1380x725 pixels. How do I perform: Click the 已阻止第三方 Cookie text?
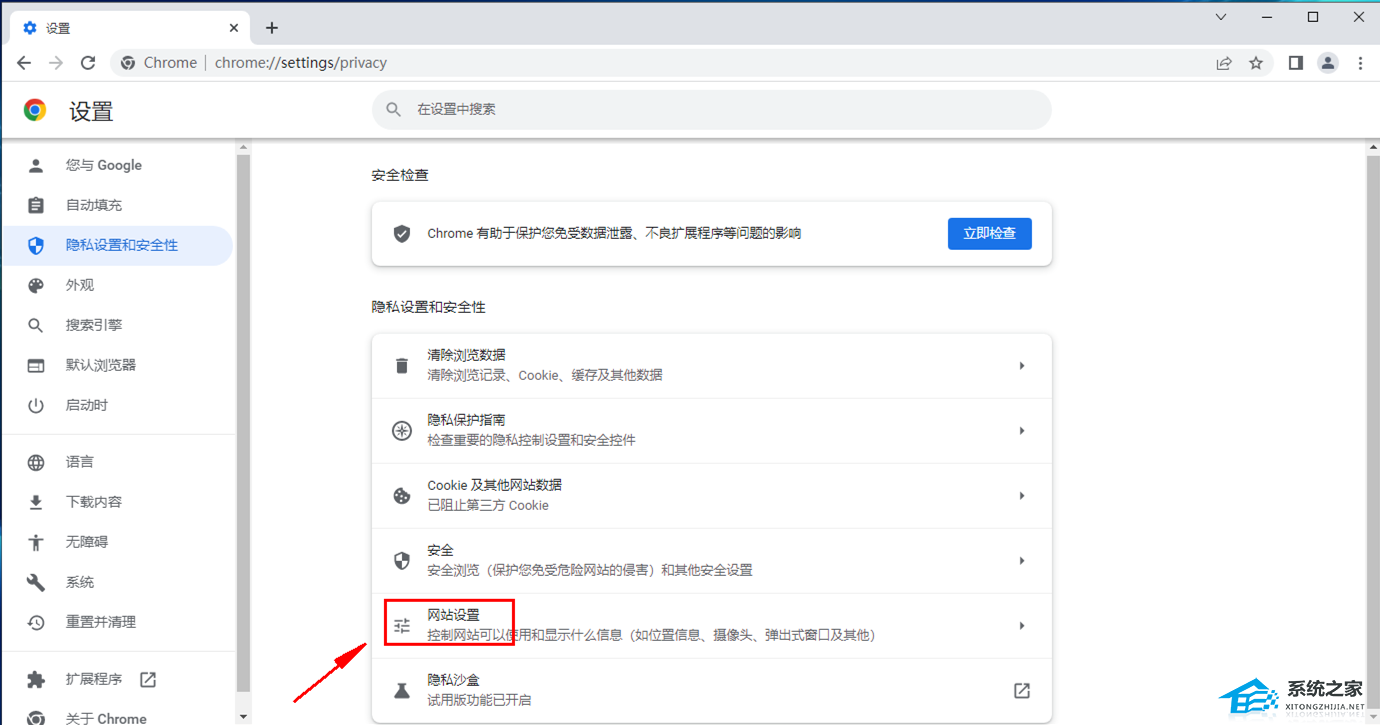tap(488, 505)
